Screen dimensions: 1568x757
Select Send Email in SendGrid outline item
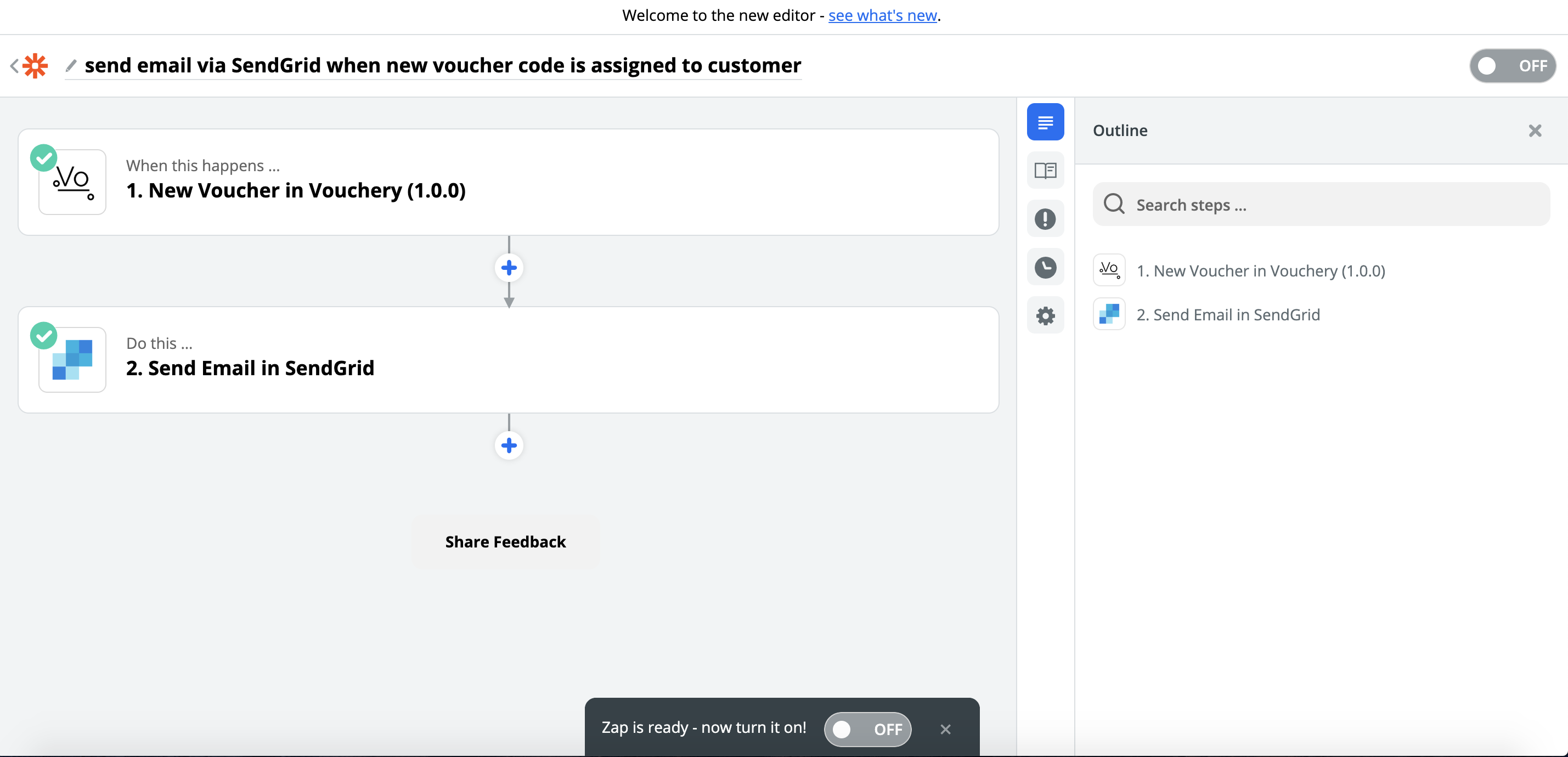(x=1228, y=315)
